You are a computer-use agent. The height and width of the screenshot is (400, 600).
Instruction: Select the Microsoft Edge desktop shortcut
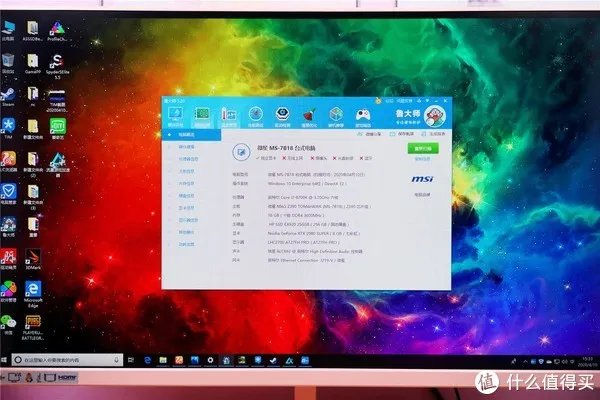click(x=32, y=291)
